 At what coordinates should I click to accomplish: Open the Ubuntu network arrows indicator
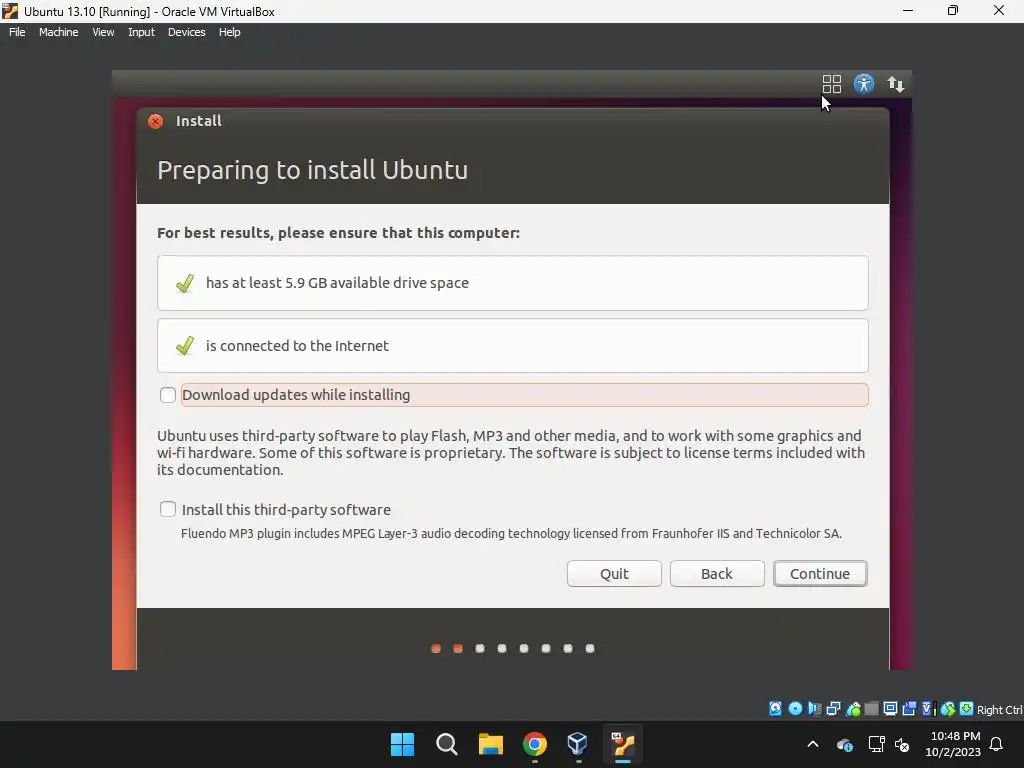click(895, 84)
